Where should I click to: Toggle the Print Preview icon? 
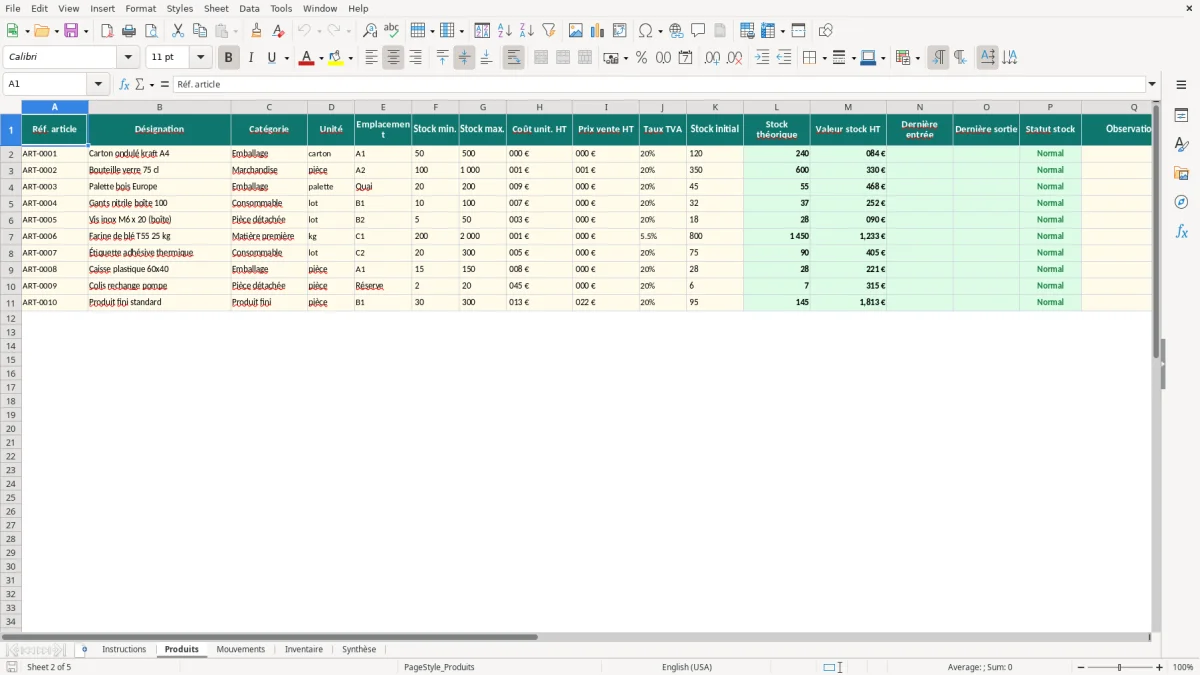[x=151, y=31]
